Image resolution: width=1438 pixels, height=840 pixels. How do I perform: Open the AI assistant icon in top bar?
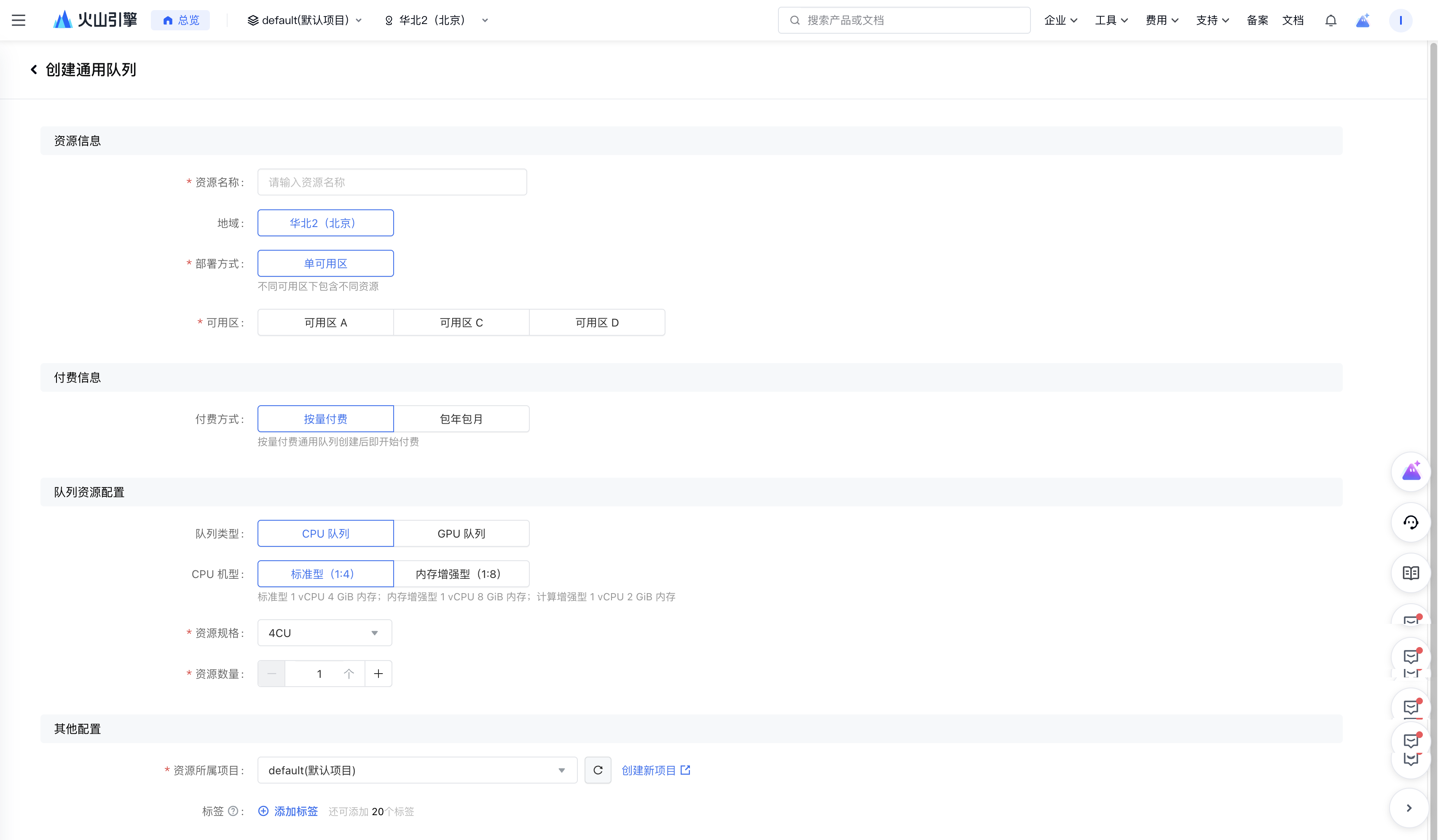coord(1363,21)
